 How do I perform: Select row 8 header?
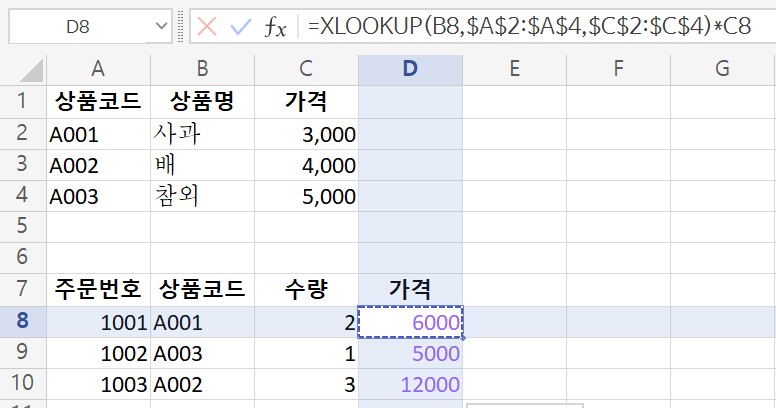click(x=23, y=321)
